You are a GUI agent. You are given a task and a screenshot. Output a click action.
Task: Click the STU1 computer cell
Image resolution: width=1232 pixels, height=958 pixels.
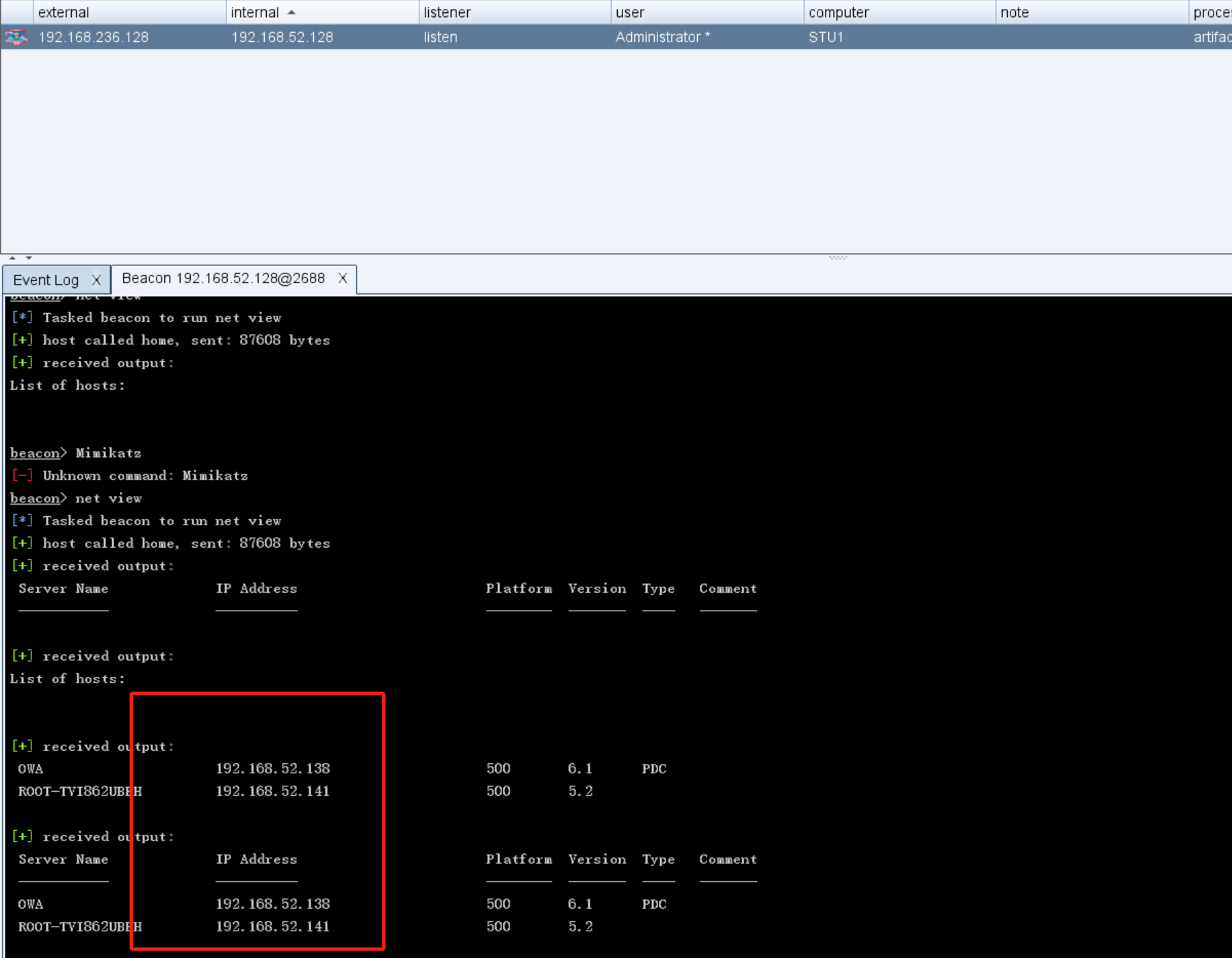point(826,37)
